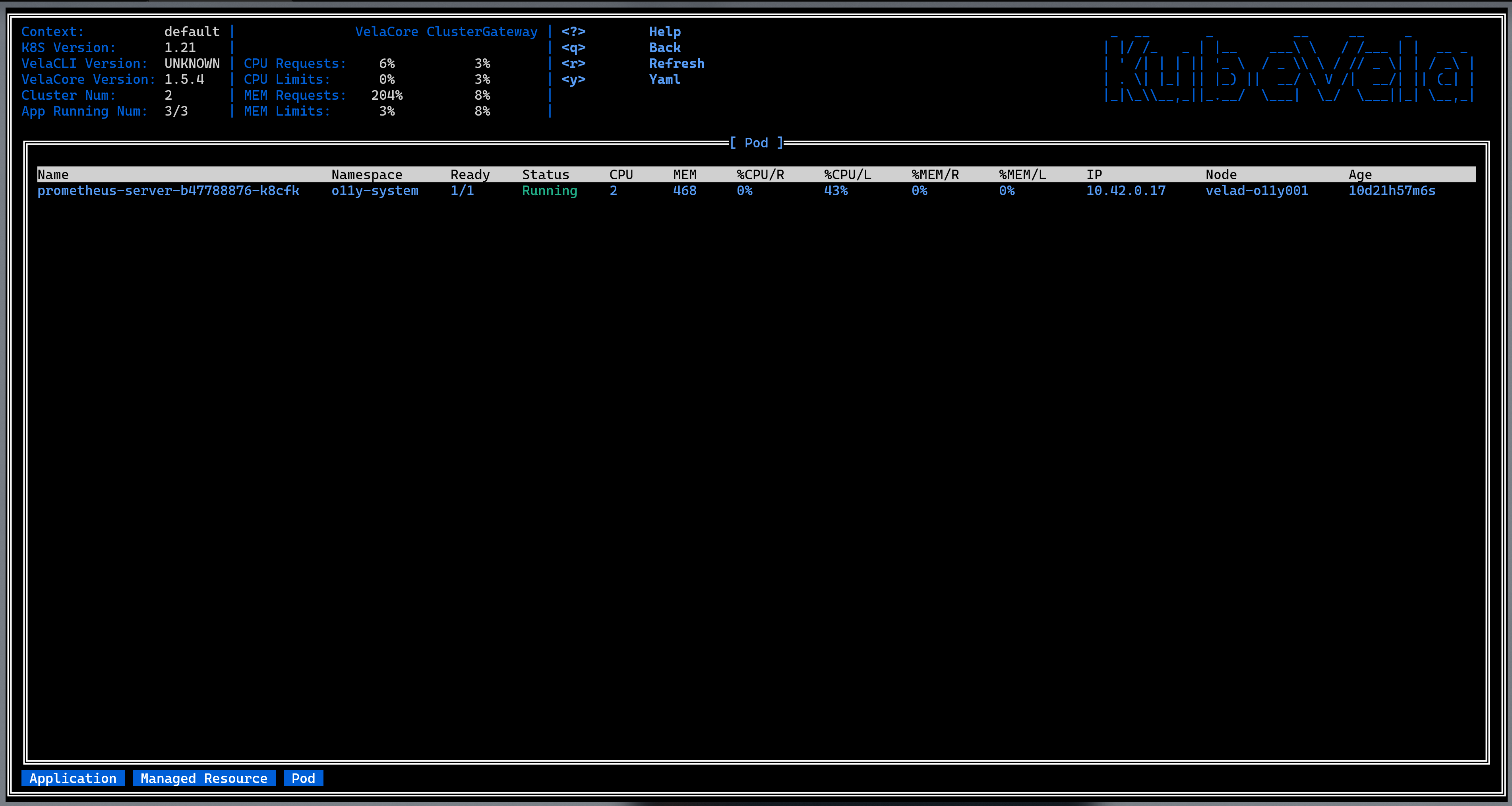Screen dimensions: 1512x806
Task: Click the UNKNOWN VelaCLI version value
Action: tap(192, 63)
